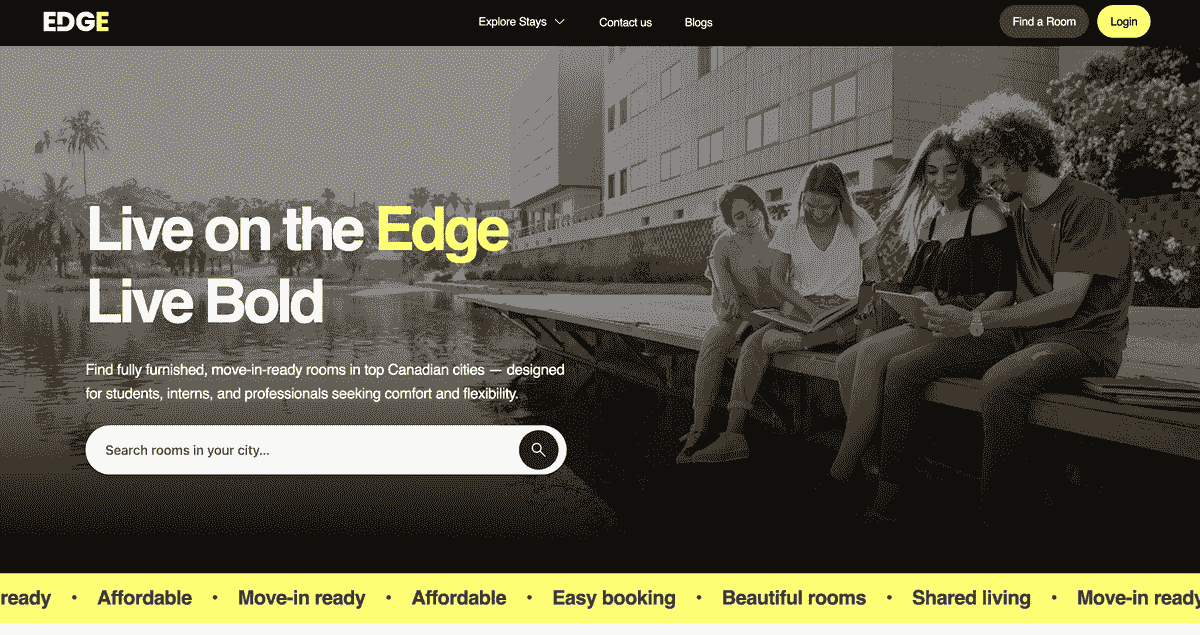This screenshot has width=1200, height=635.
Task: Click the 'Find fully furnished' description paragraph
Action: click(x=326, y=382)
